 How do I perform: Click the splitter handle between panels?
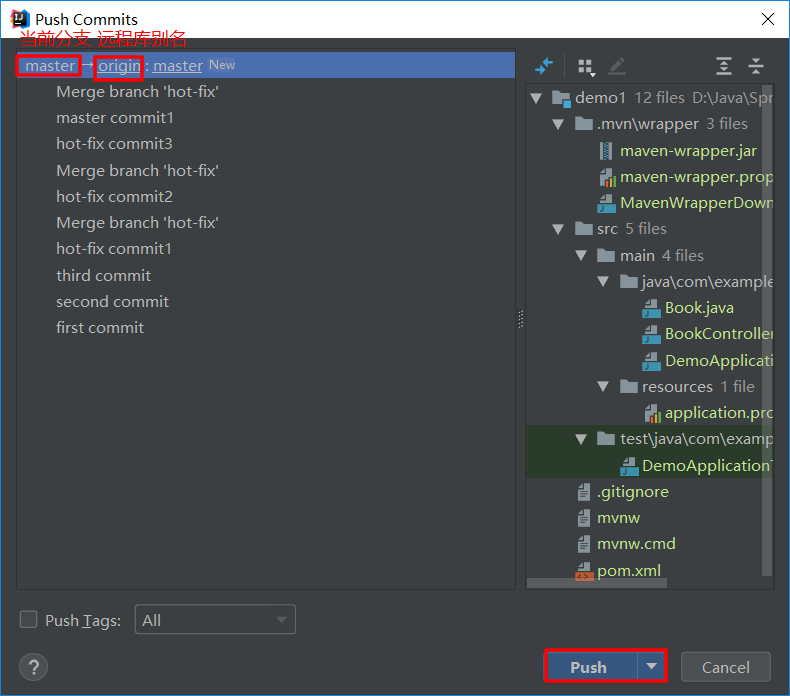(520, 319)
